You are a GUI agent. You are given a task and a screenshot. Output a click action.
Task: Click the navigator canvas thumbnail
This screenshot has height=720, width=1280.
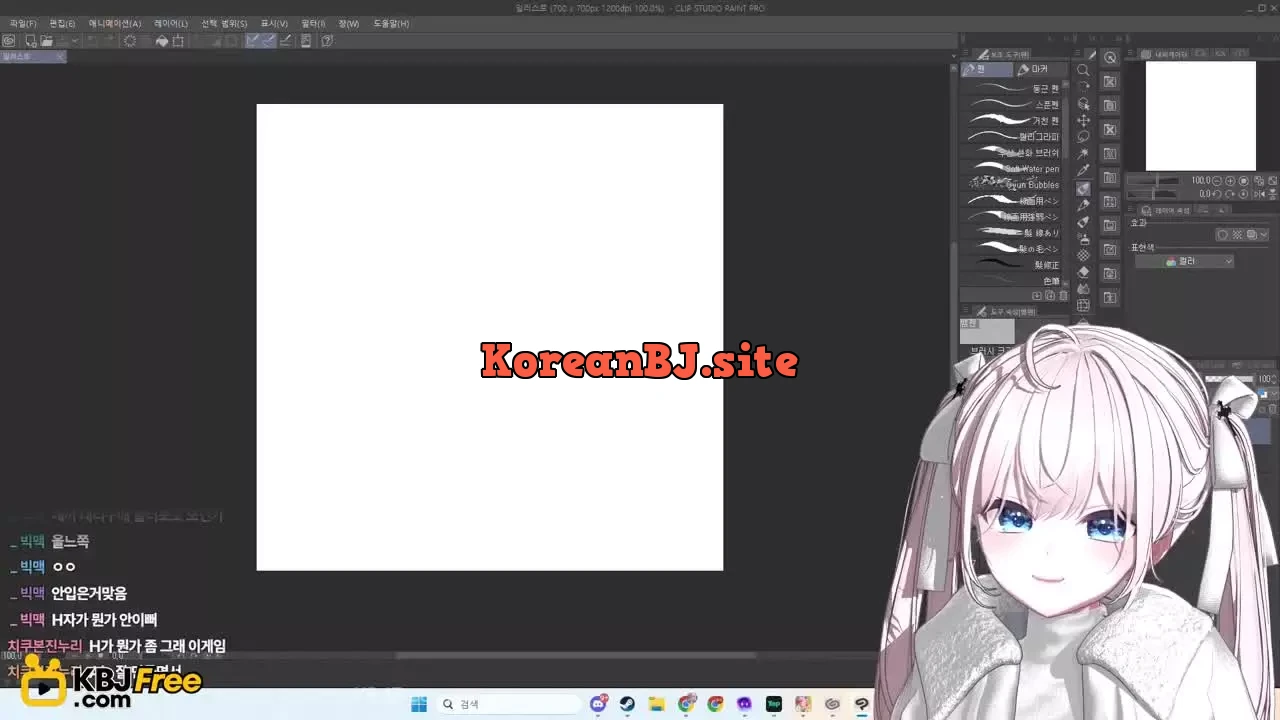[1200, 116]
